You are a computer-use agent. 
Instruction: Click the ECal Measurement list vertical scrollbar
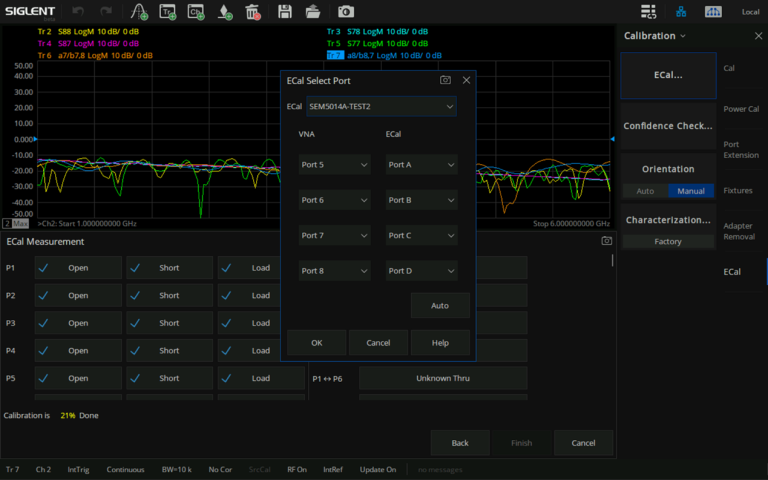[x=612, y=262]
